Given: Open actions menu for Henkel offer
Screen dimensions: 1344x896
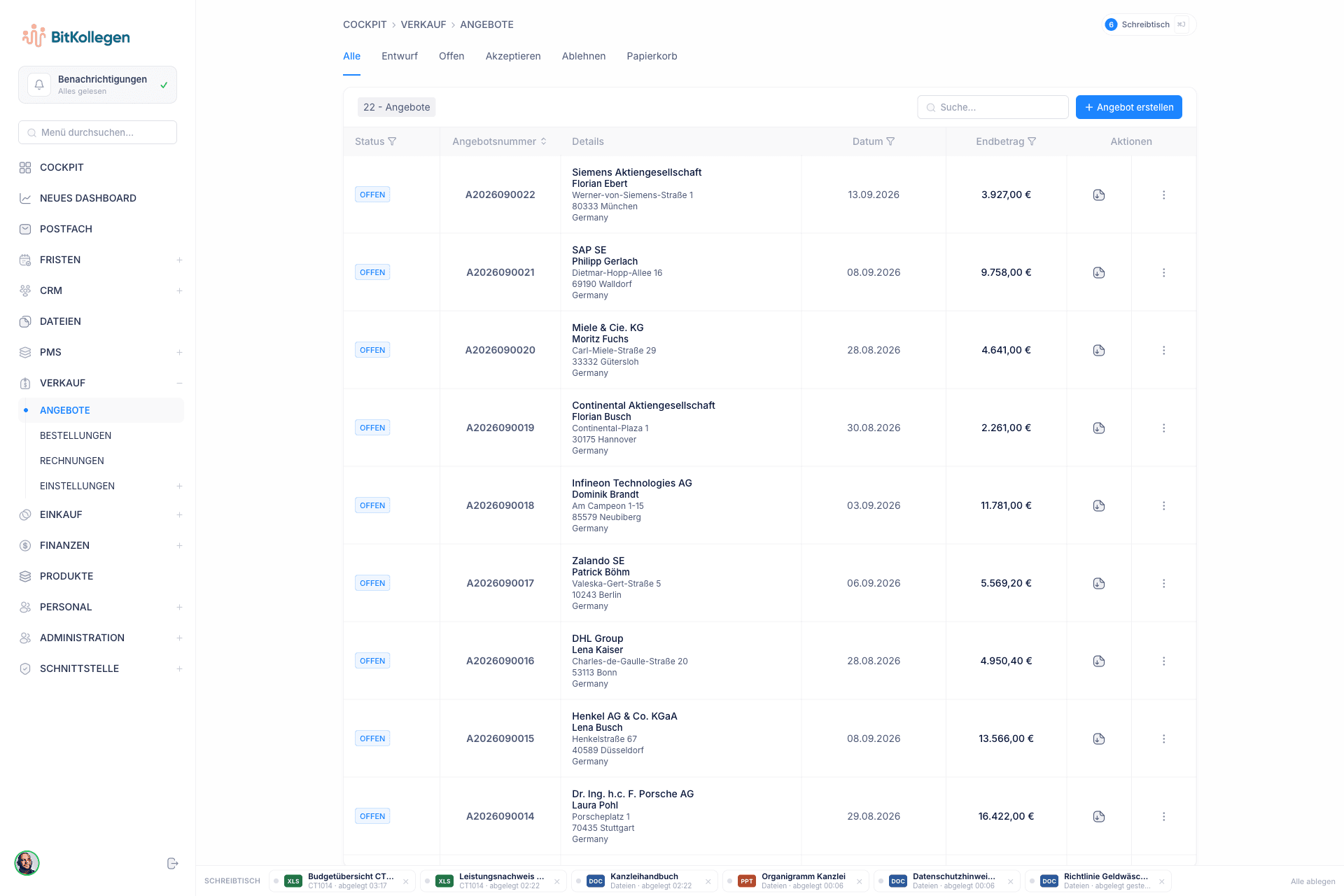Looking at the screenshot, I should click(x=1164, y=738).
